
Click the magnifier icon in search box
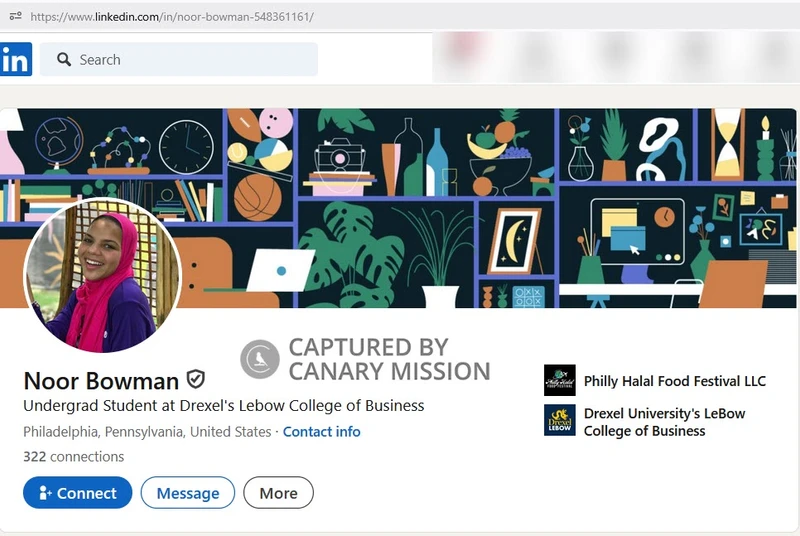pos(64,59)
